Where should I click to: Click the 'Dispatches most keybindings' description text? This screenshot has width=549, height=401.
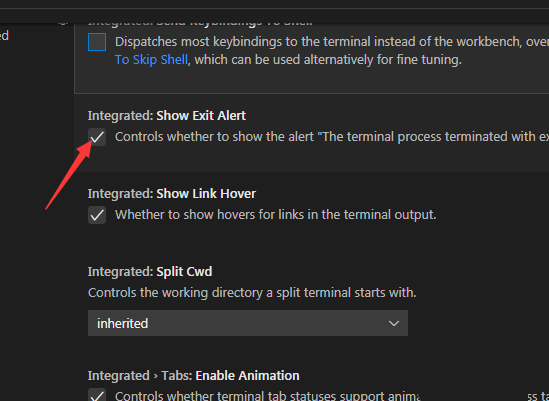(332, 42)
